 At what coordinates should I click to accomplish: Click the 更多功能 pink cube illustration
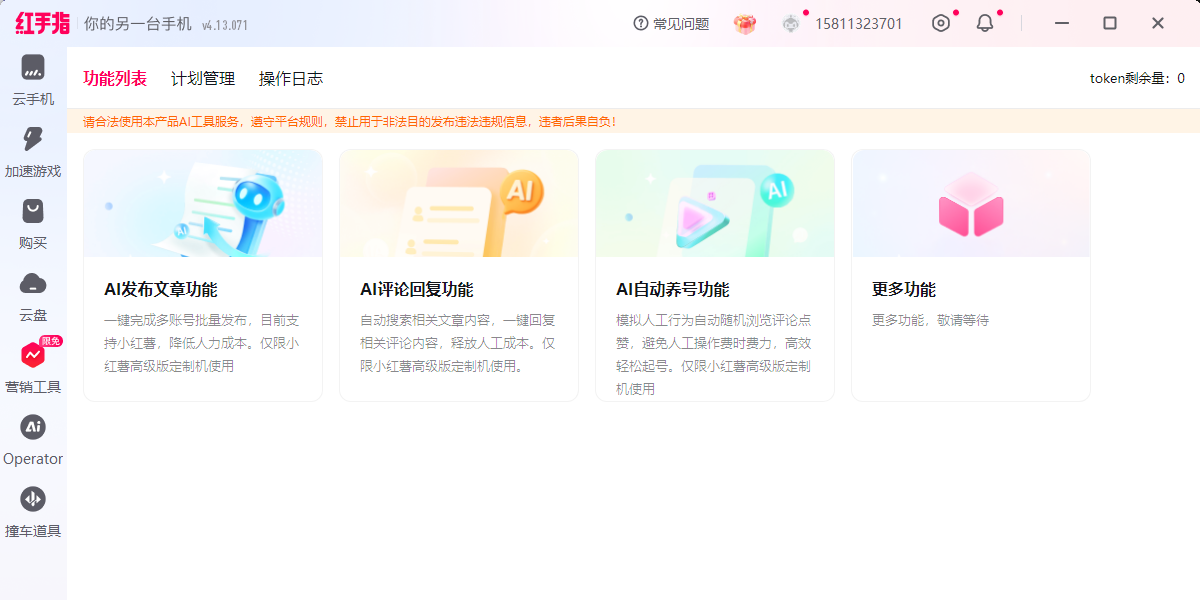point(971,203)
